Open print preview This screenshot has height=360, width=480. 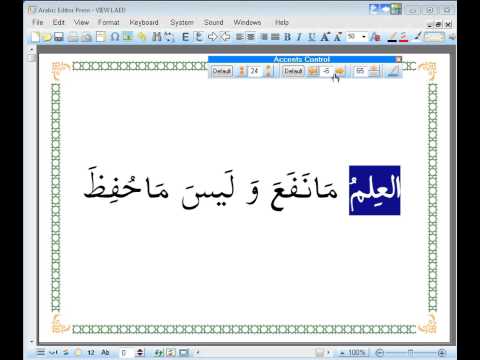pyautogui.click(x=86, y=37)
